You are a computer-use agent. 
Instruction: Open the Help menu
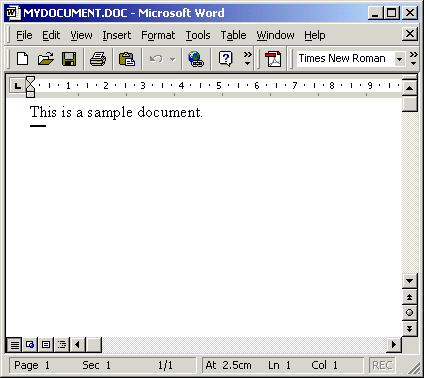click(314, 35)
